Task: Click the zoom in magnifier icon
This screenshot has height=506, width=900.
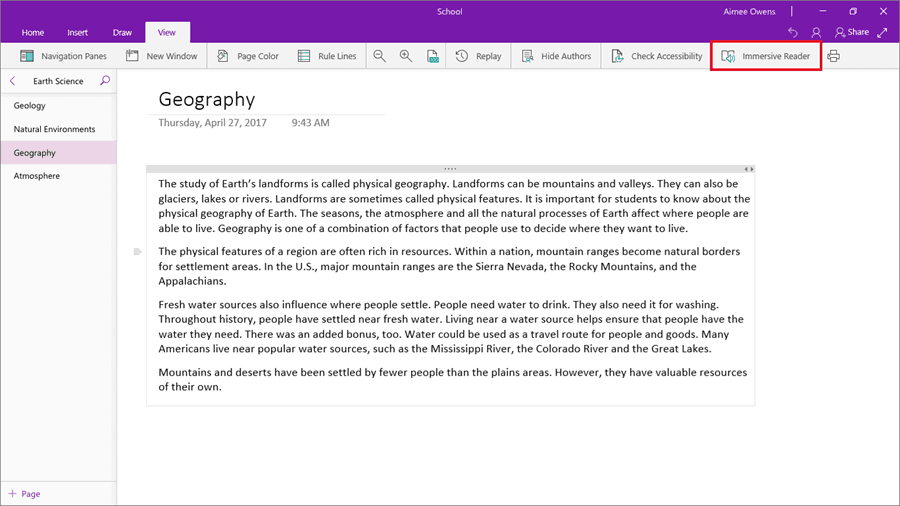Action: pyautogui.click(x=406, y=56)
